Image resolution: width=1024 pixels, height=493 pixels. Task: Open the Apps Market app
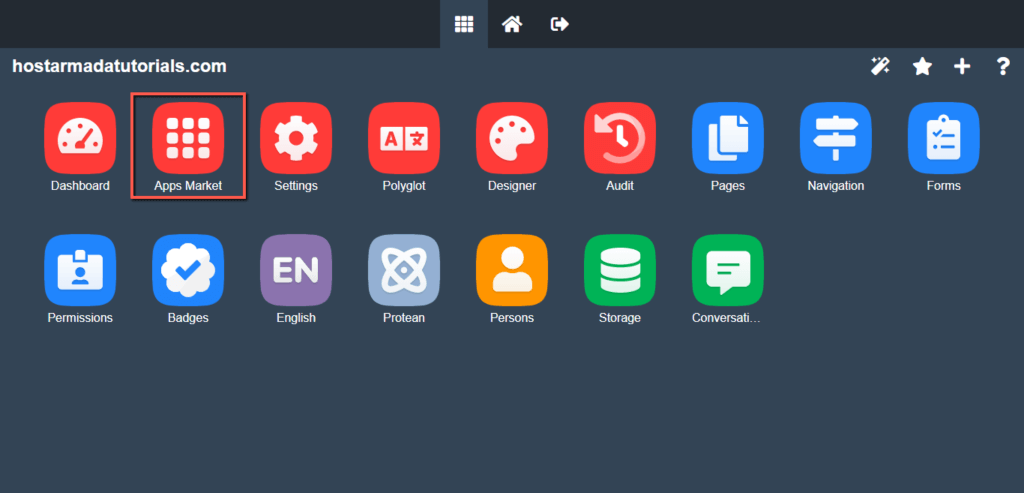pyautogui.click(x=188, y=138)
